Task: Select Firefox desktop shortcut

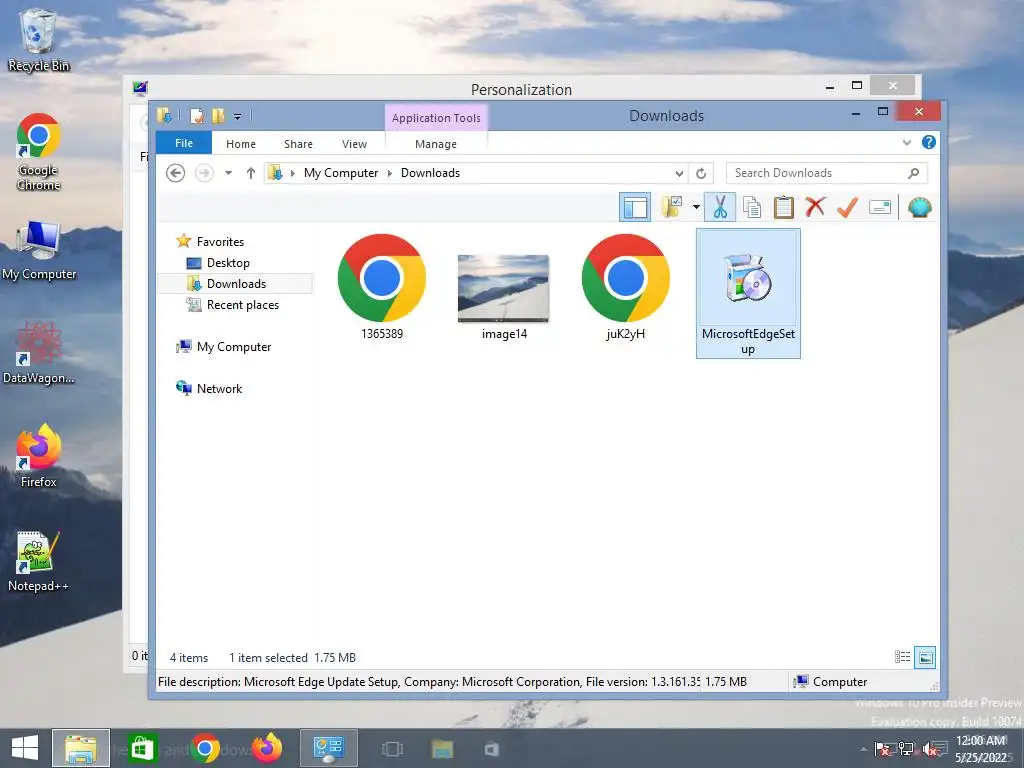Action: point(39,456)
